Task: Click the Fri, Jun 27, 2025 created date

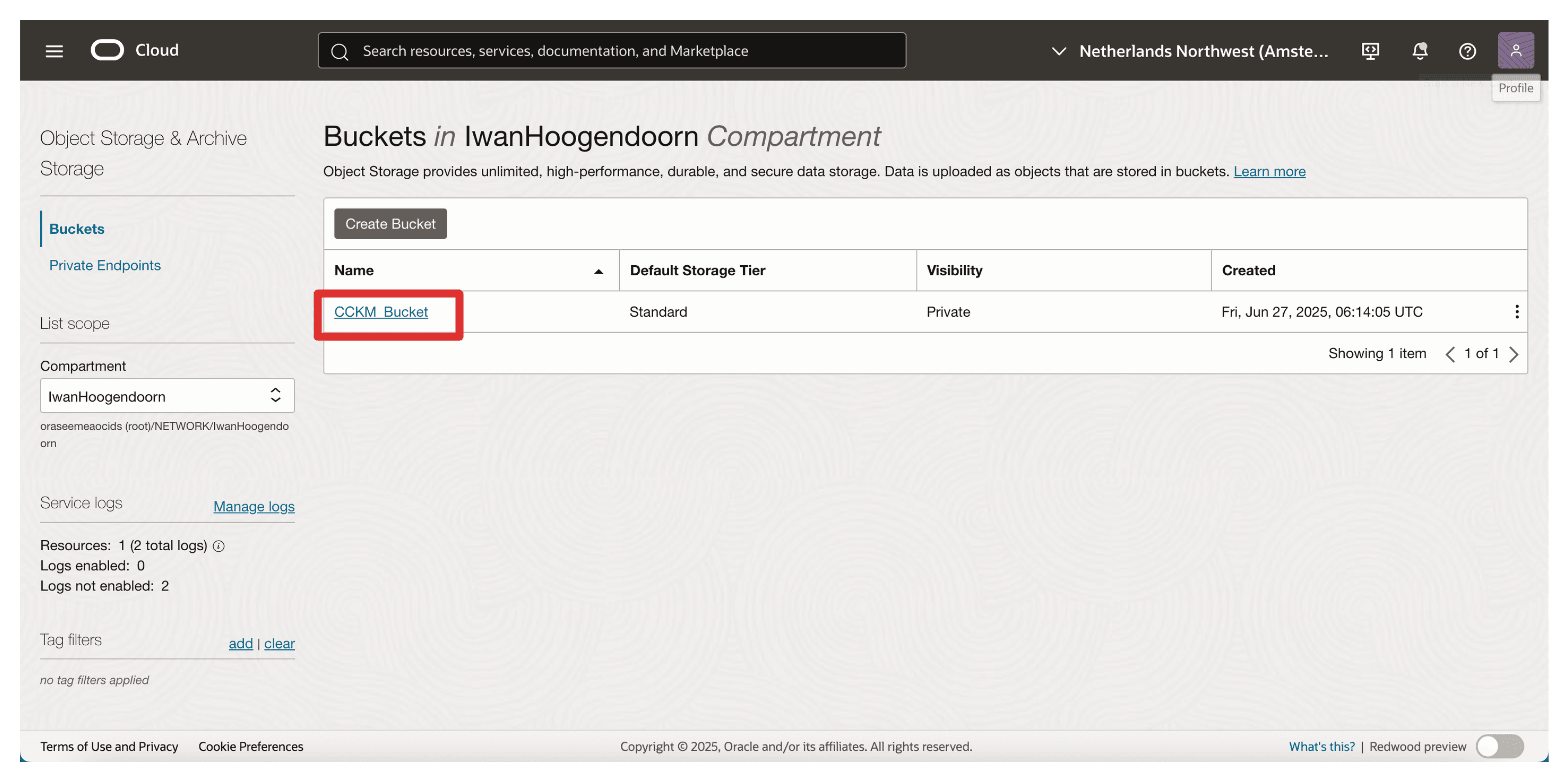Action: [1322, 312]
